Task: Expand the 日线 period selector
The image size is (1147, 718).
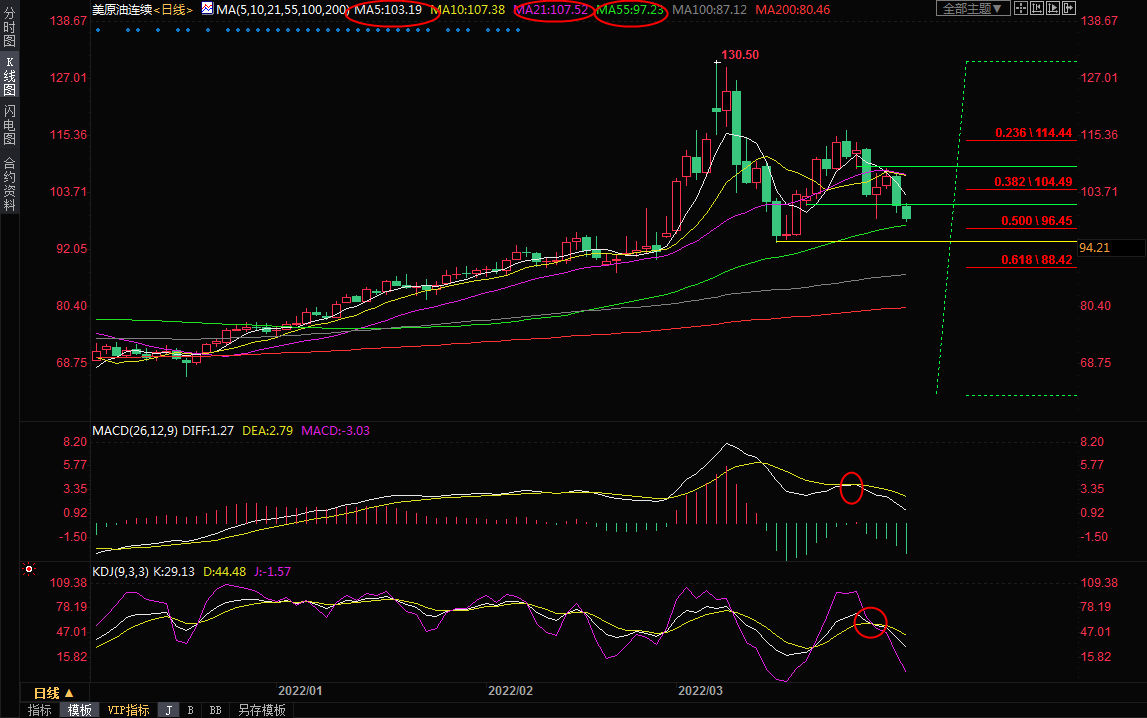Action: pyautogui.click(x=54, y=693)
